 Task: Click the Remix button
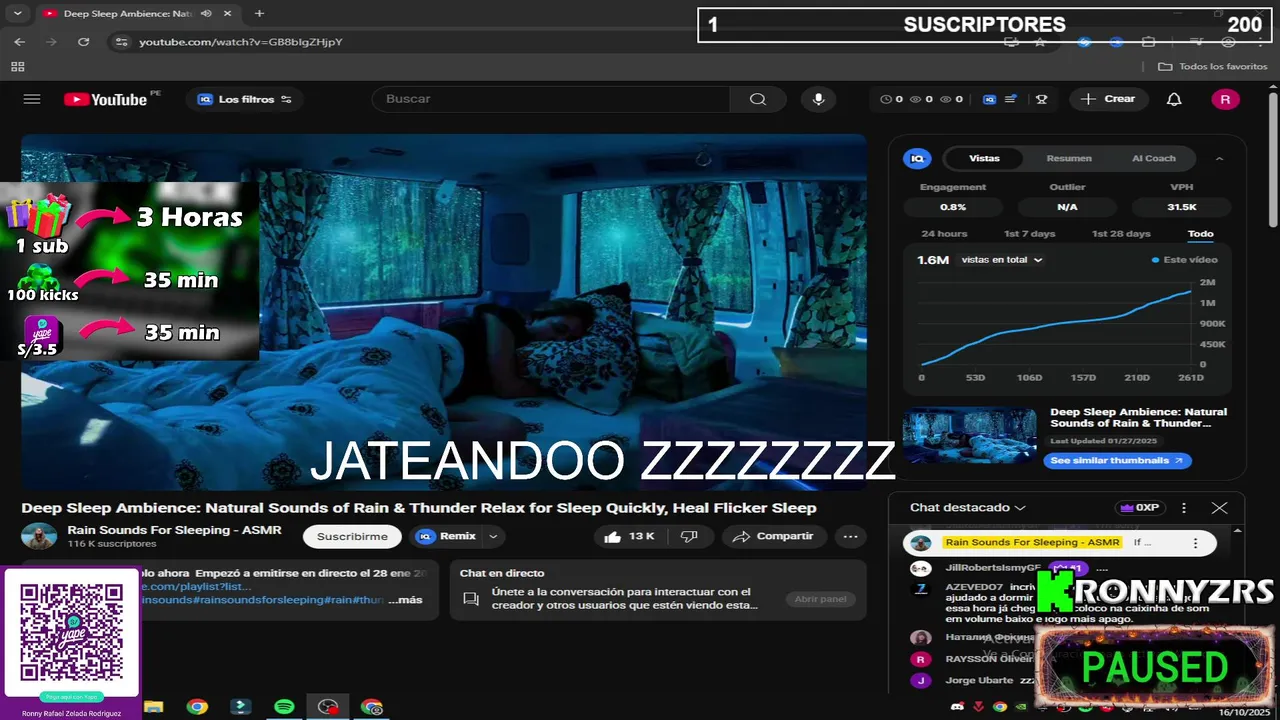(446, 536)
